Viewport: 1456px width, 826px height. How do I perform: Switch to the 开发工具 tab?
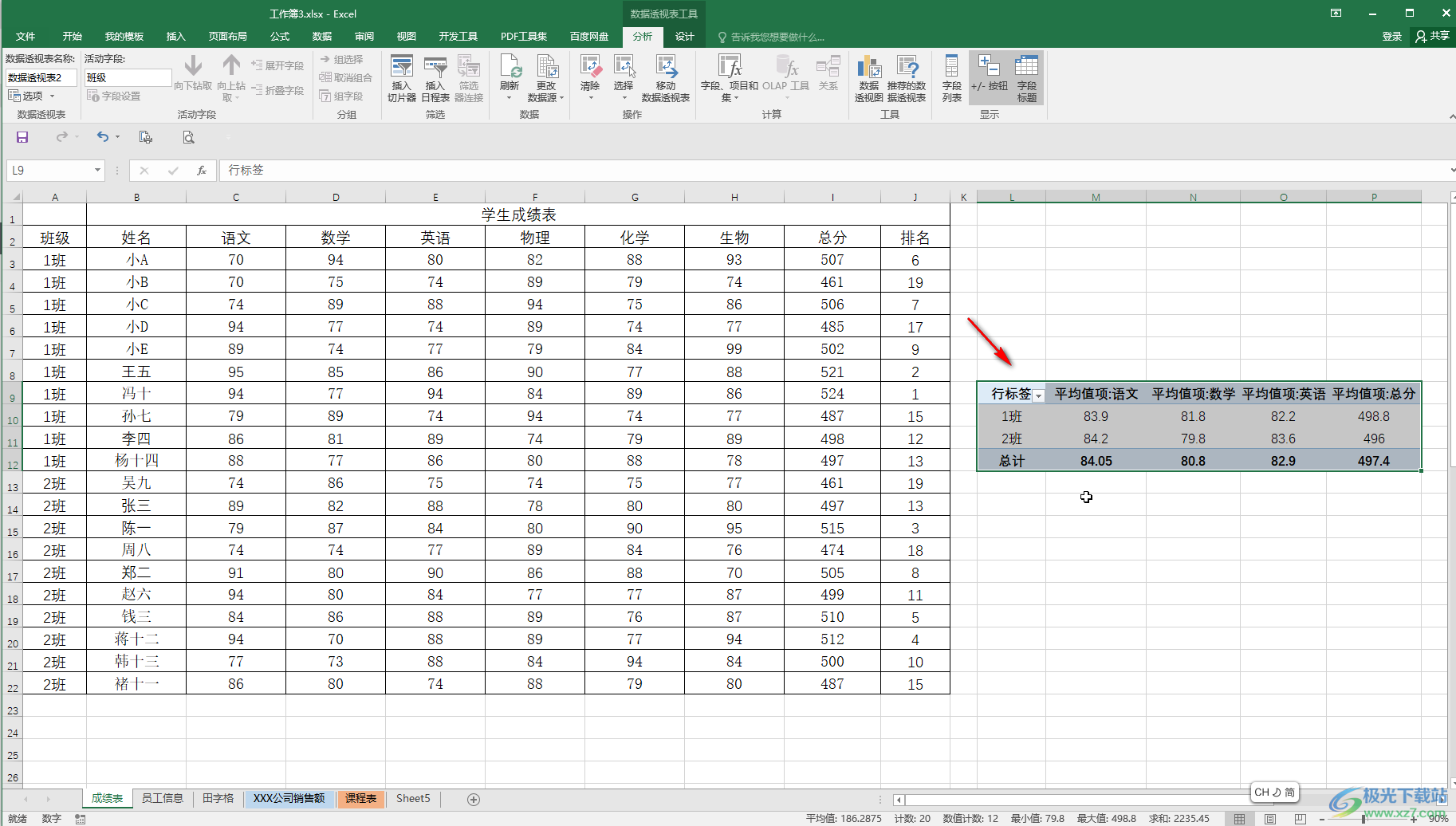click(x=458, y=37)
